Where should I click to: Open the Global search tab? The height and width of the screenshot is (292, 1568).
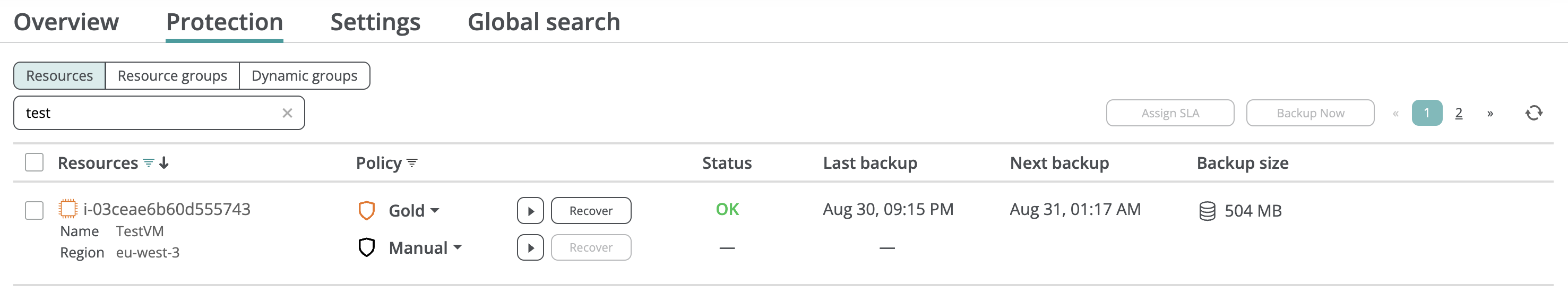click(544, 22)
